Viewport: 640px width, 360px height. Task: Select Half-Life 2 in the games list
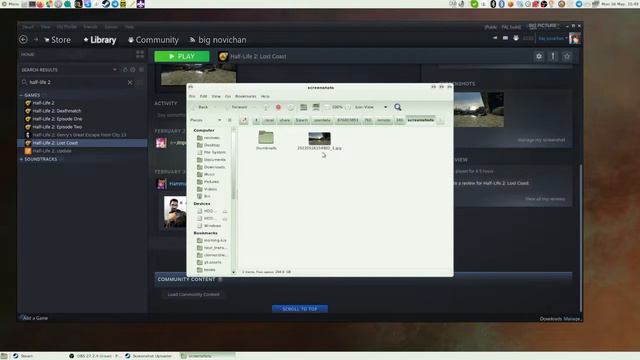coord(43,103)
